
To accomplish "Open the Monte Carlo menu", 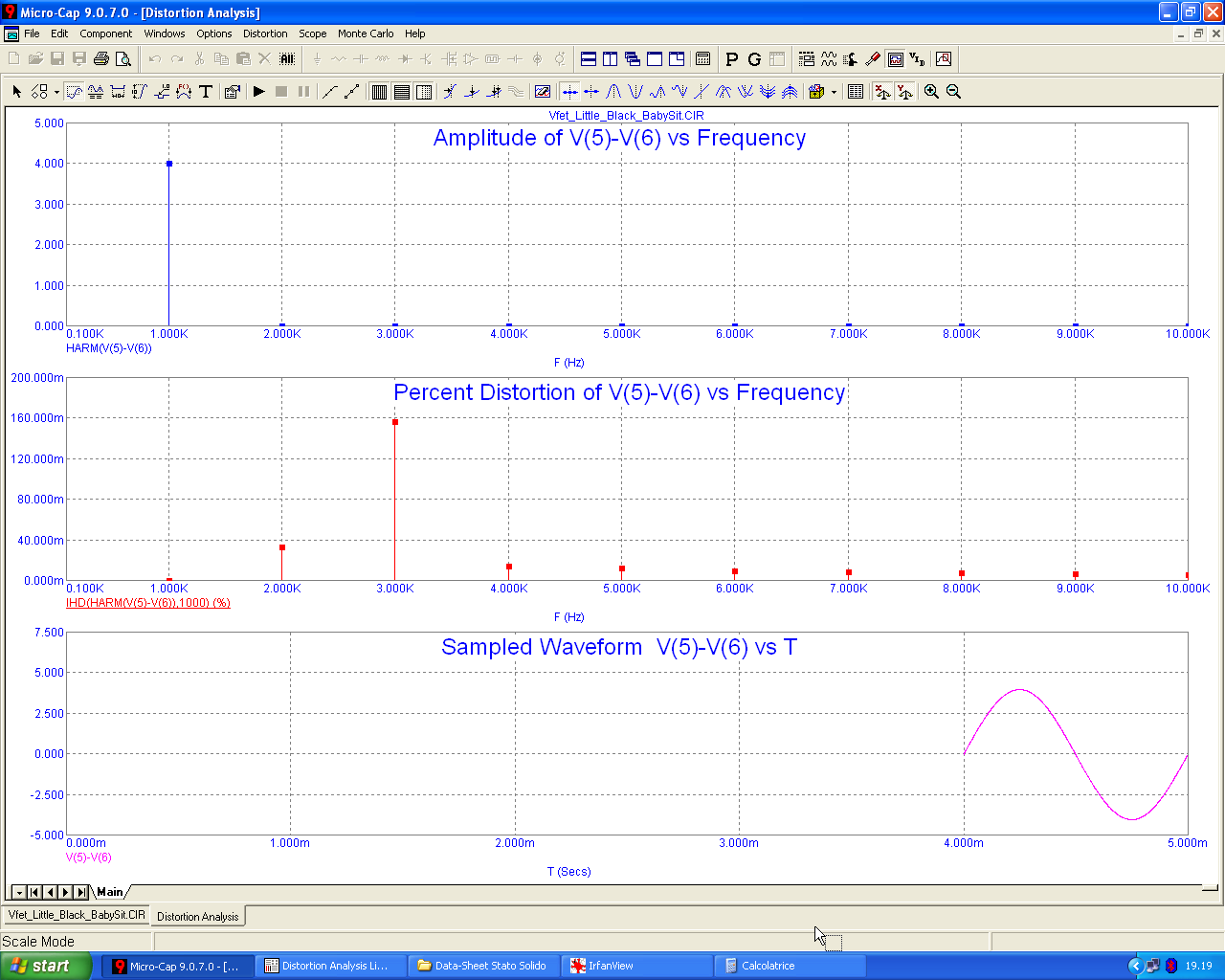I will click(x=366, y=33).
